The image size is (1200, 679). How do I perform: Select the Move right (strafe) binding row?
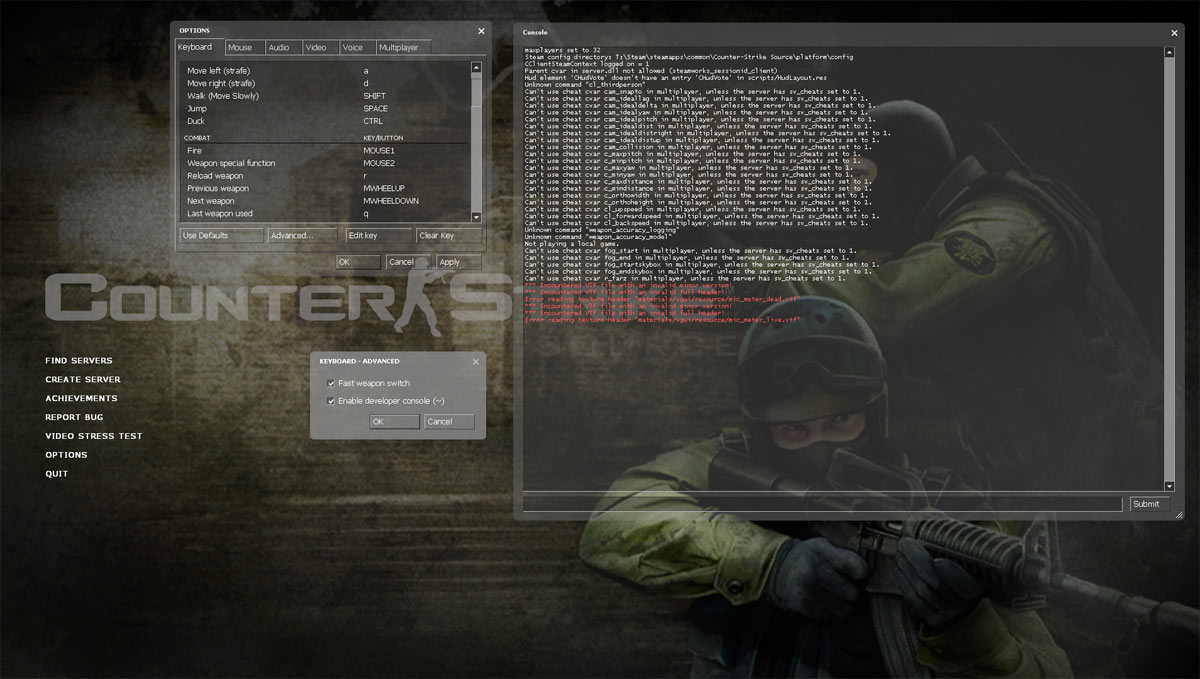click(325, 83)
